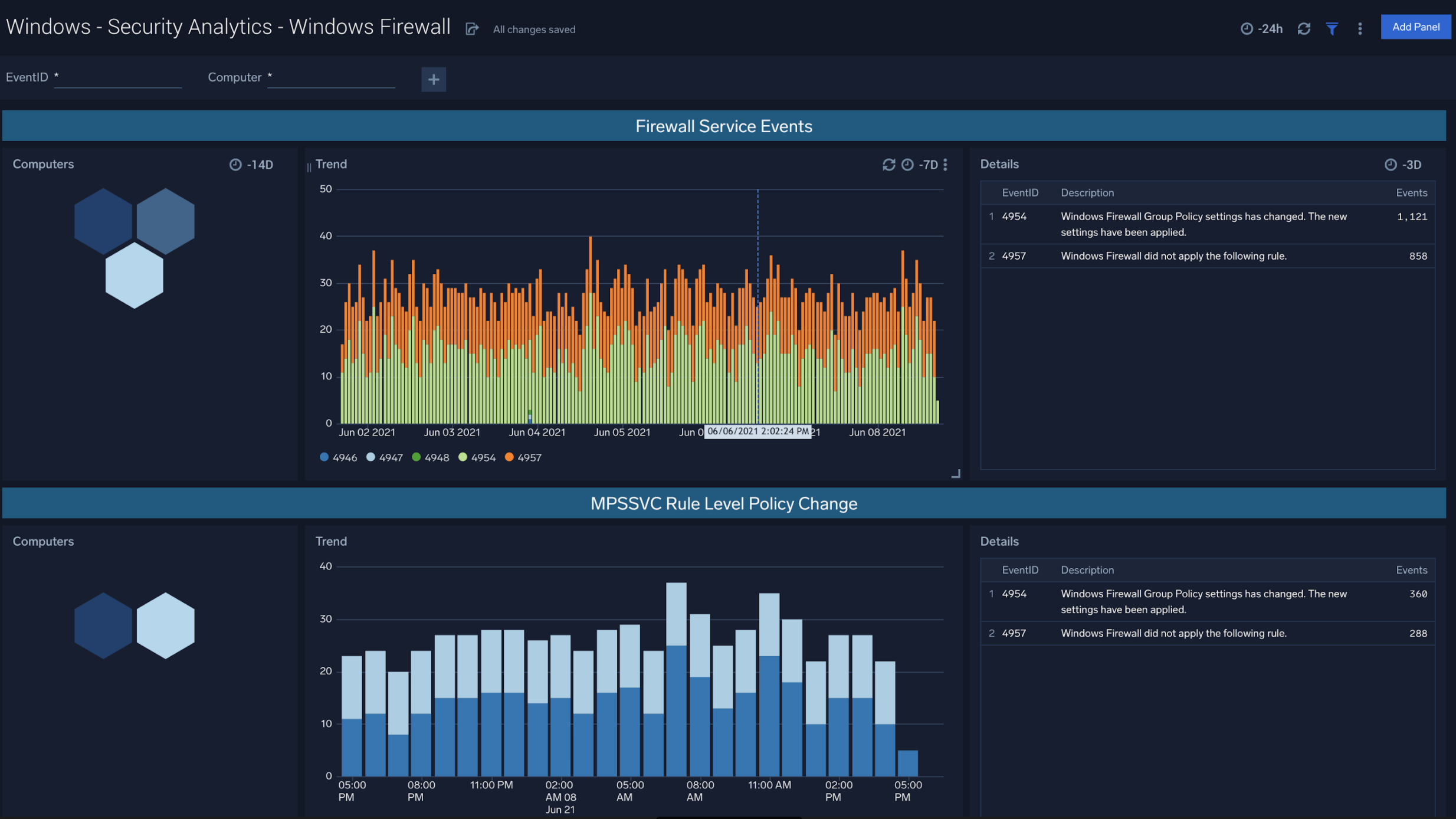The width and height of the screenshot is (1456, 819).
Task: Open the Trend panel kebab dropdown menu
Action: coord(945,165)
